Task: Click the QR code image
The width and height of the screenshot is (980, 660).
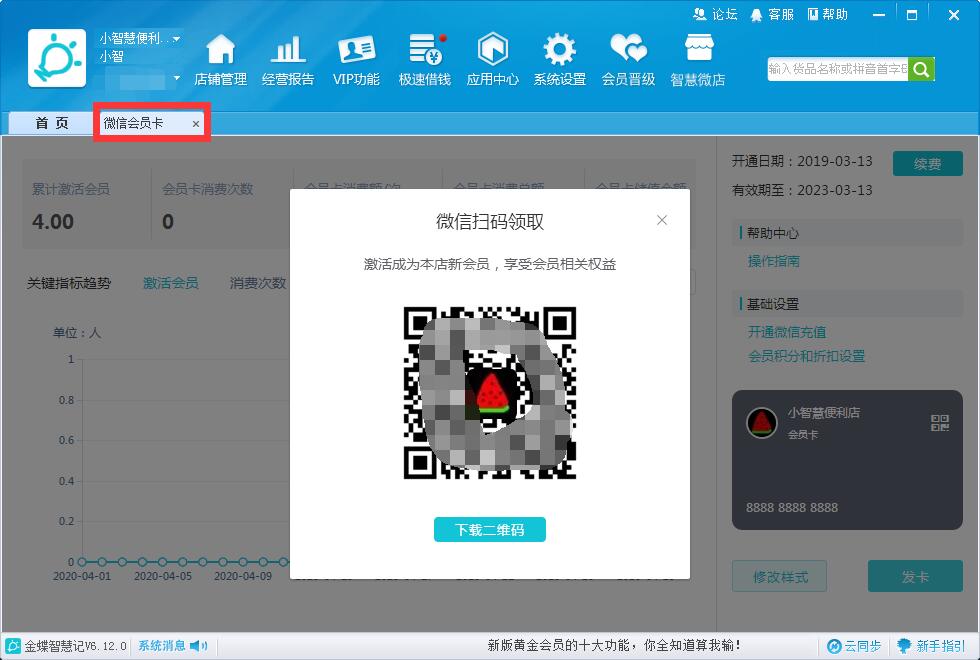Action: [x=490, y=392]
